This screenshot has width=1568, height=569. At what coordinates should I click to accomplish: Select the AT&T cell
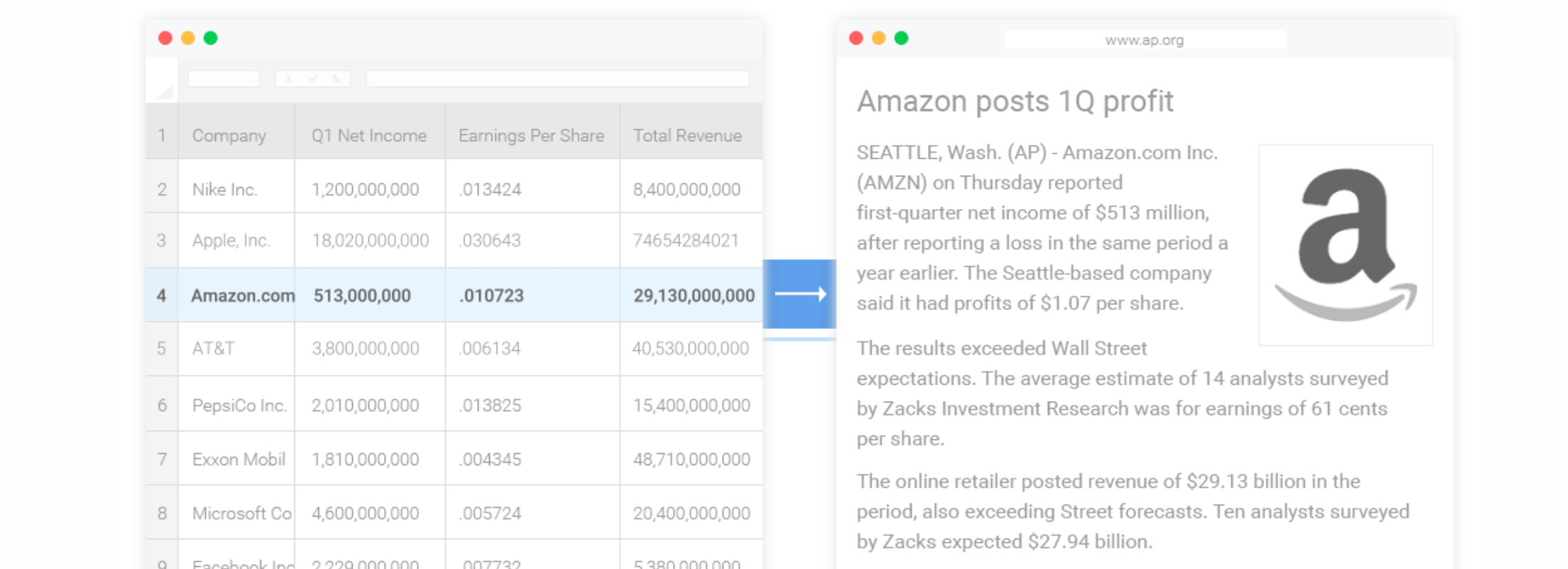tap(236, 349)
